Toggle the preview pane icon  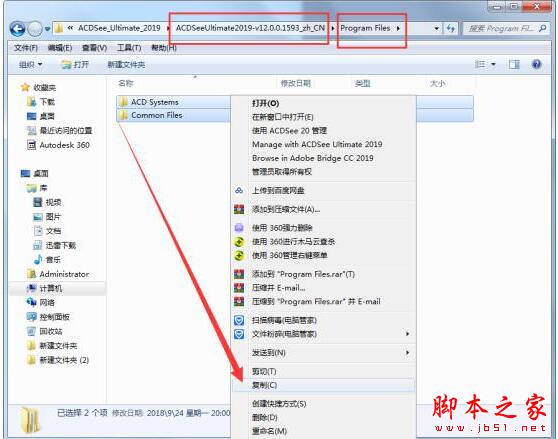[514, 64]
